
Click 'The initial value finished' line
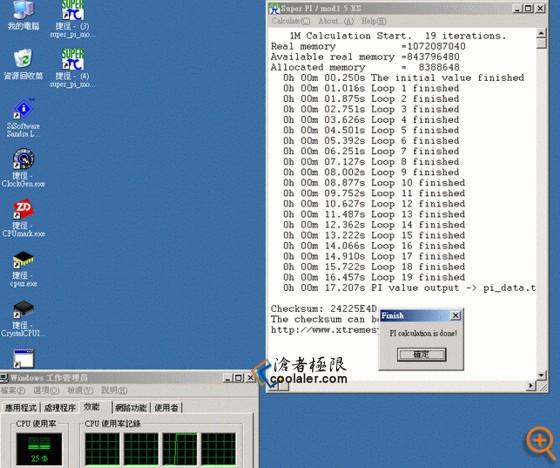tap(404, 78)
